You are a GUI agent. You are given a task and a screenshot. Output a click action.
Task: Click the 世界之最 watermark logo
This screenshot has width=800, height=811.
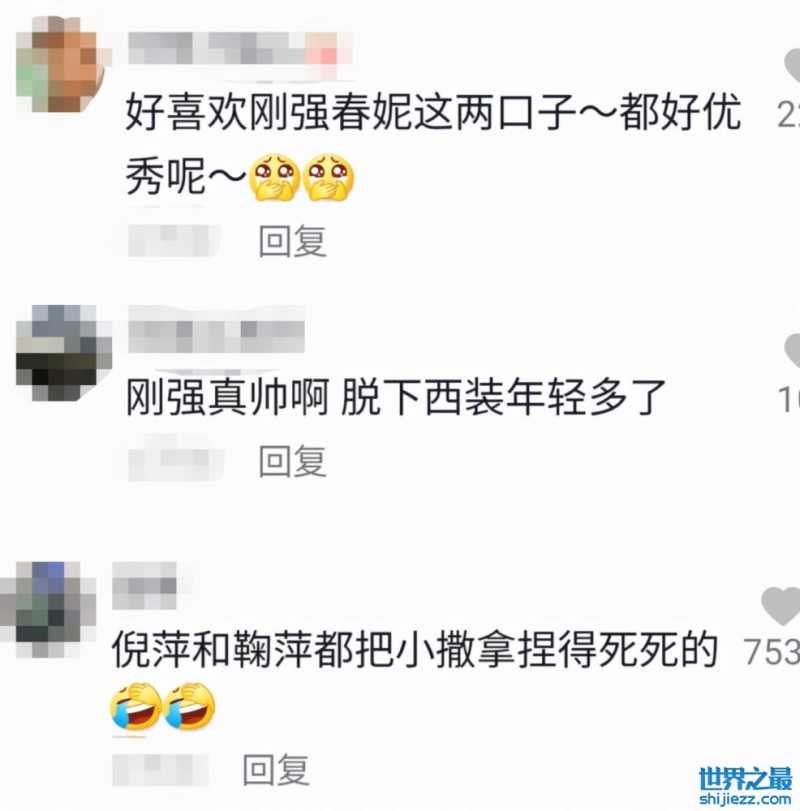pyautogui.click(x=745, y=779)
